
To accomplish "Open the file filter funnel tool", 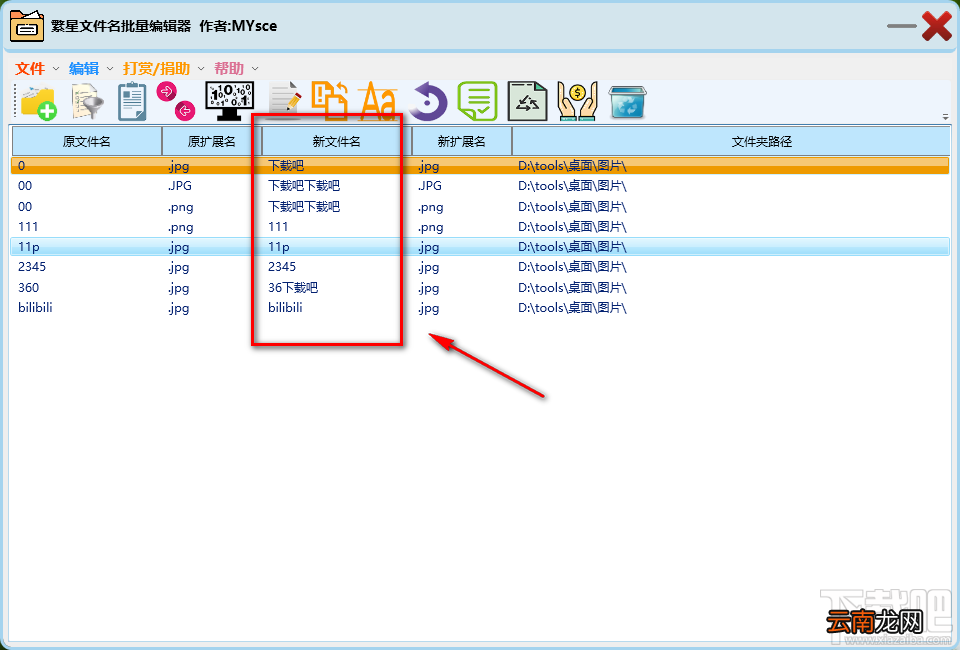I will 87,102.
